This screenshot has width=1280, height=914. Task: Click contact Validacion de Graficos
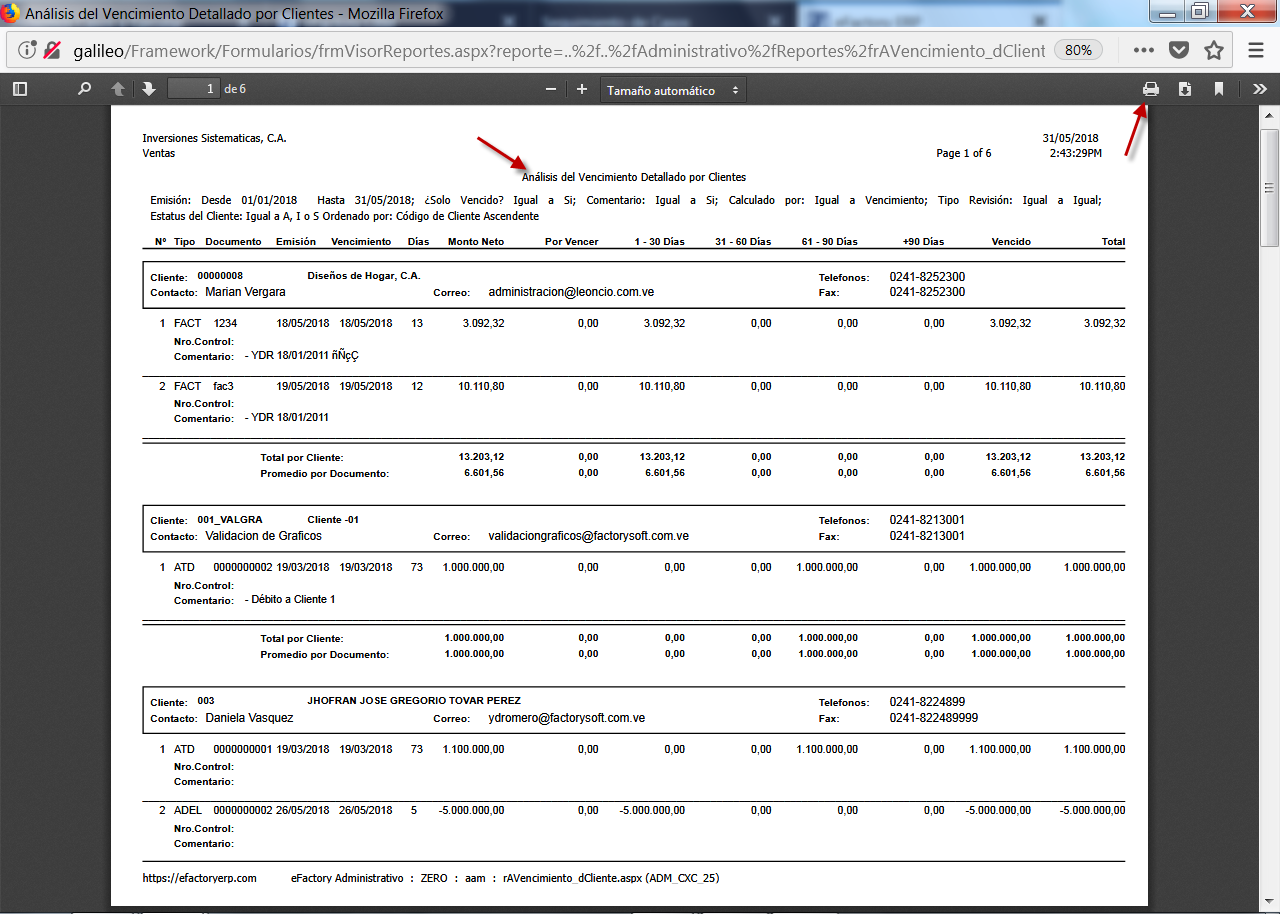264,536
